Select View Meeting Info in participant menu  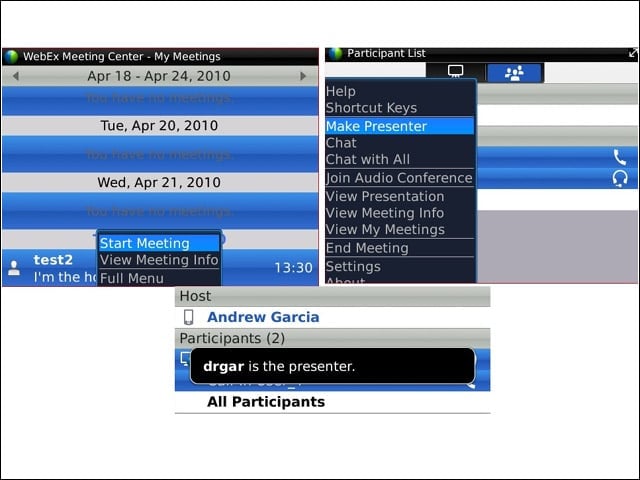(400, 213)
